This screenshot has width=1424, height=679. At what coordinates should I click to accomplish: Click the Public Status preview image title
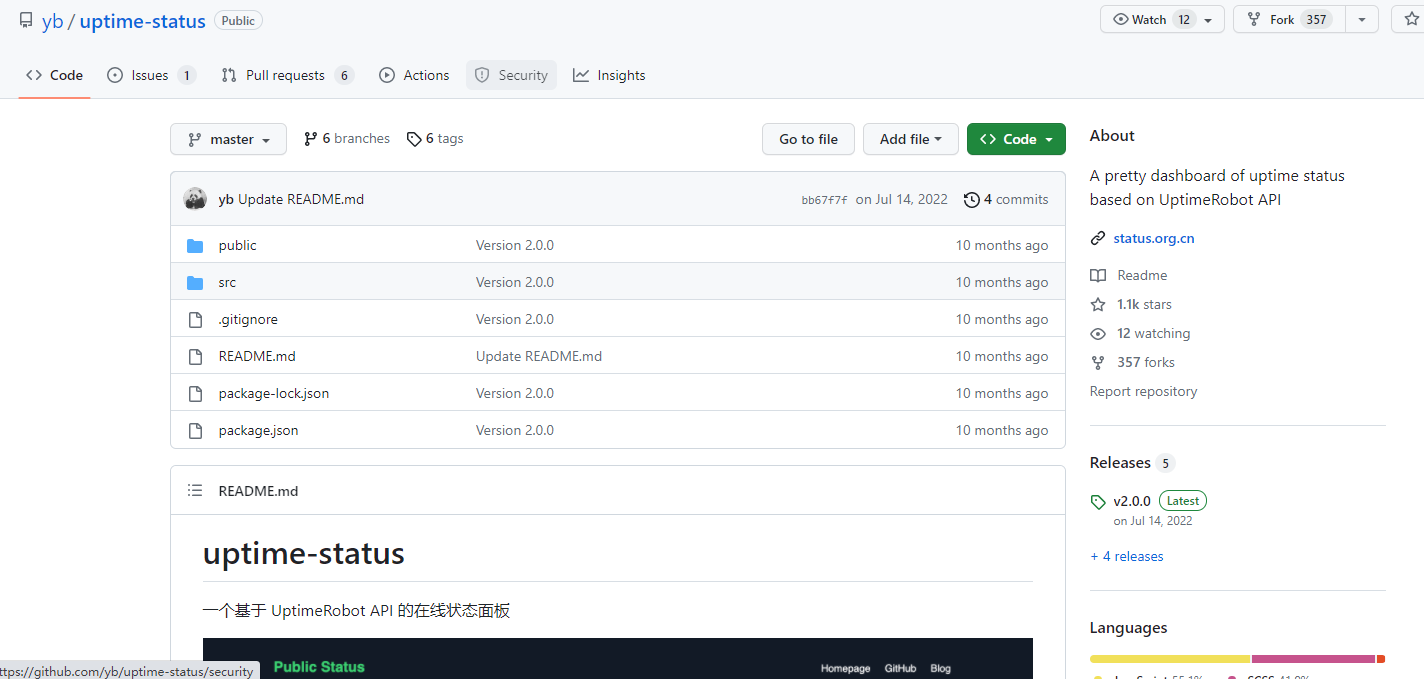click(319, 667)
